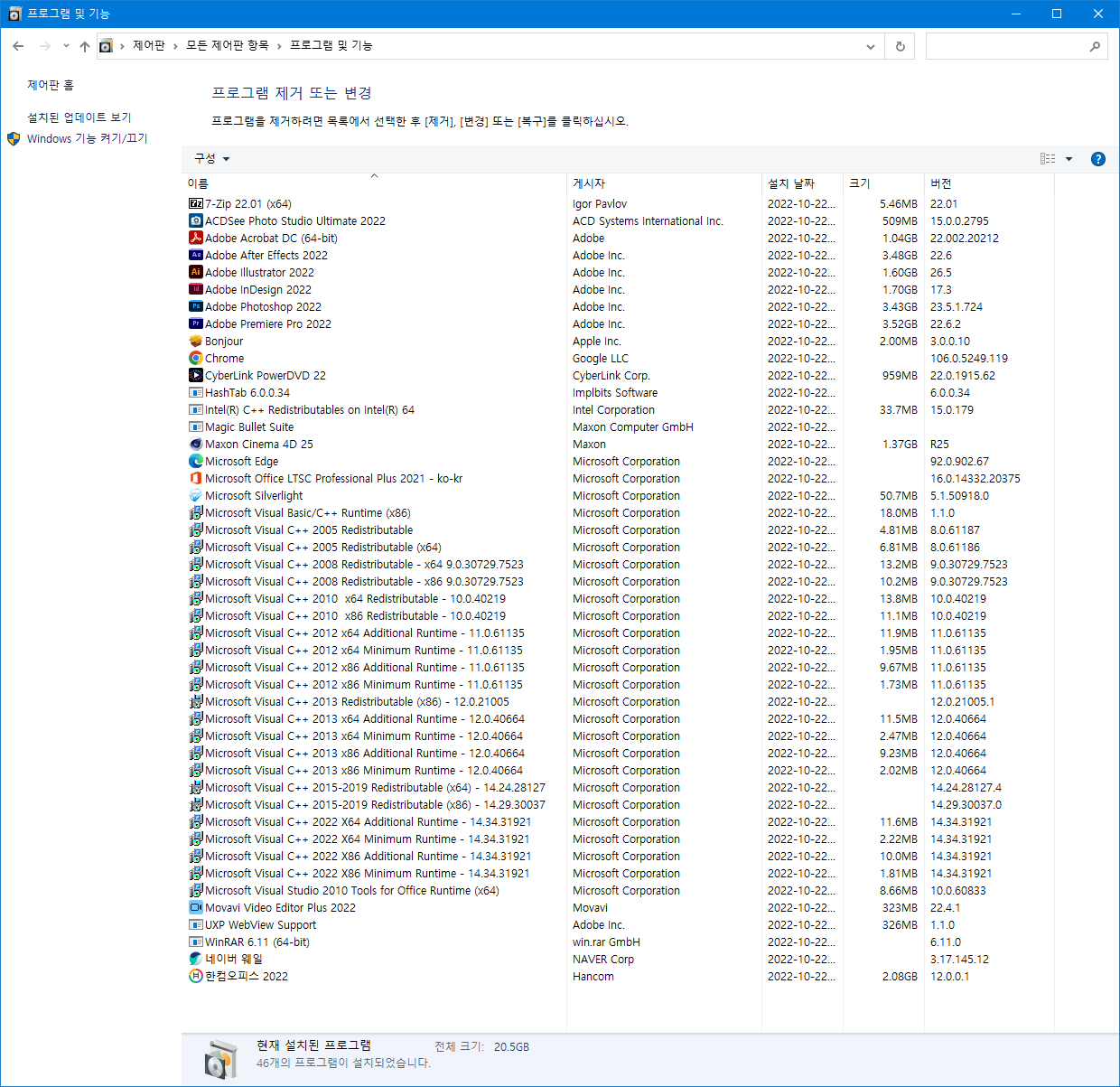The image size is (1120, 1087).
Task: Click the Adobe Photoshop 2022 icon
Action: [x=196, y=307]
